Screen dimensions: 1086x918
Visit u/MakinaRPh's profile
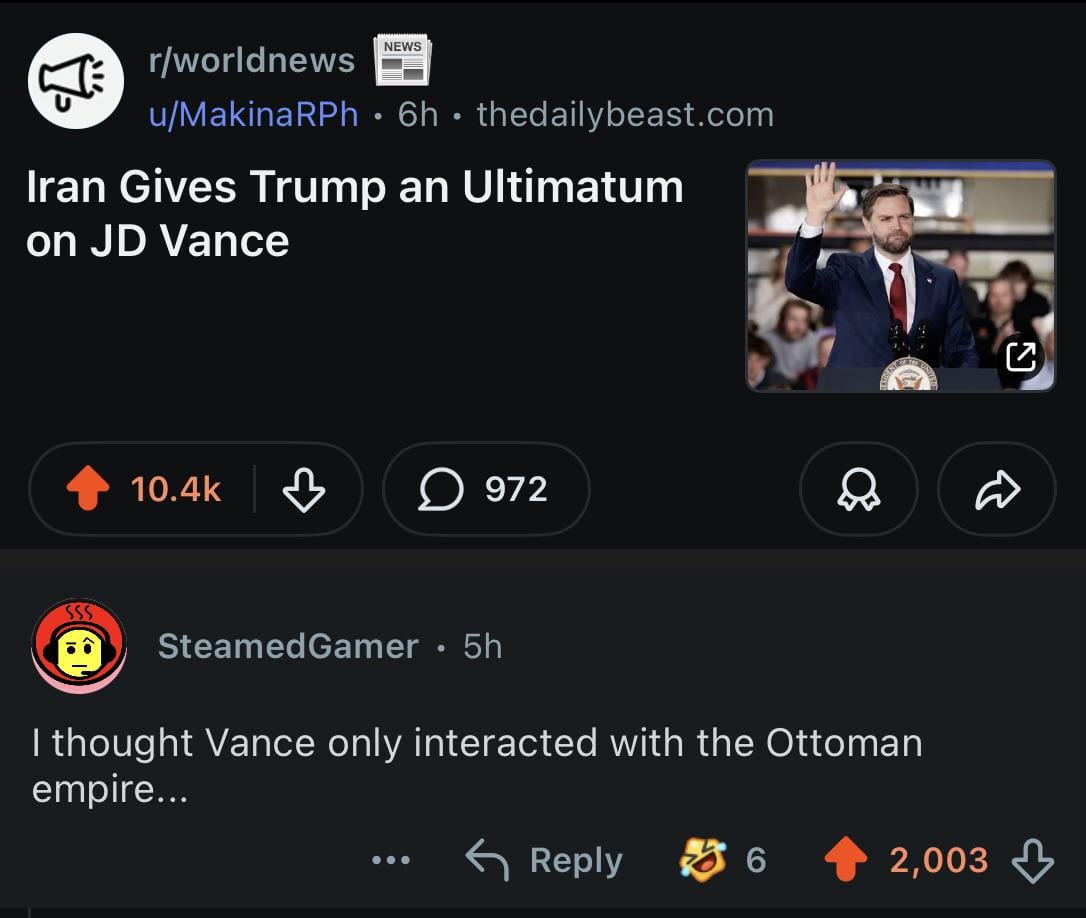253,114
